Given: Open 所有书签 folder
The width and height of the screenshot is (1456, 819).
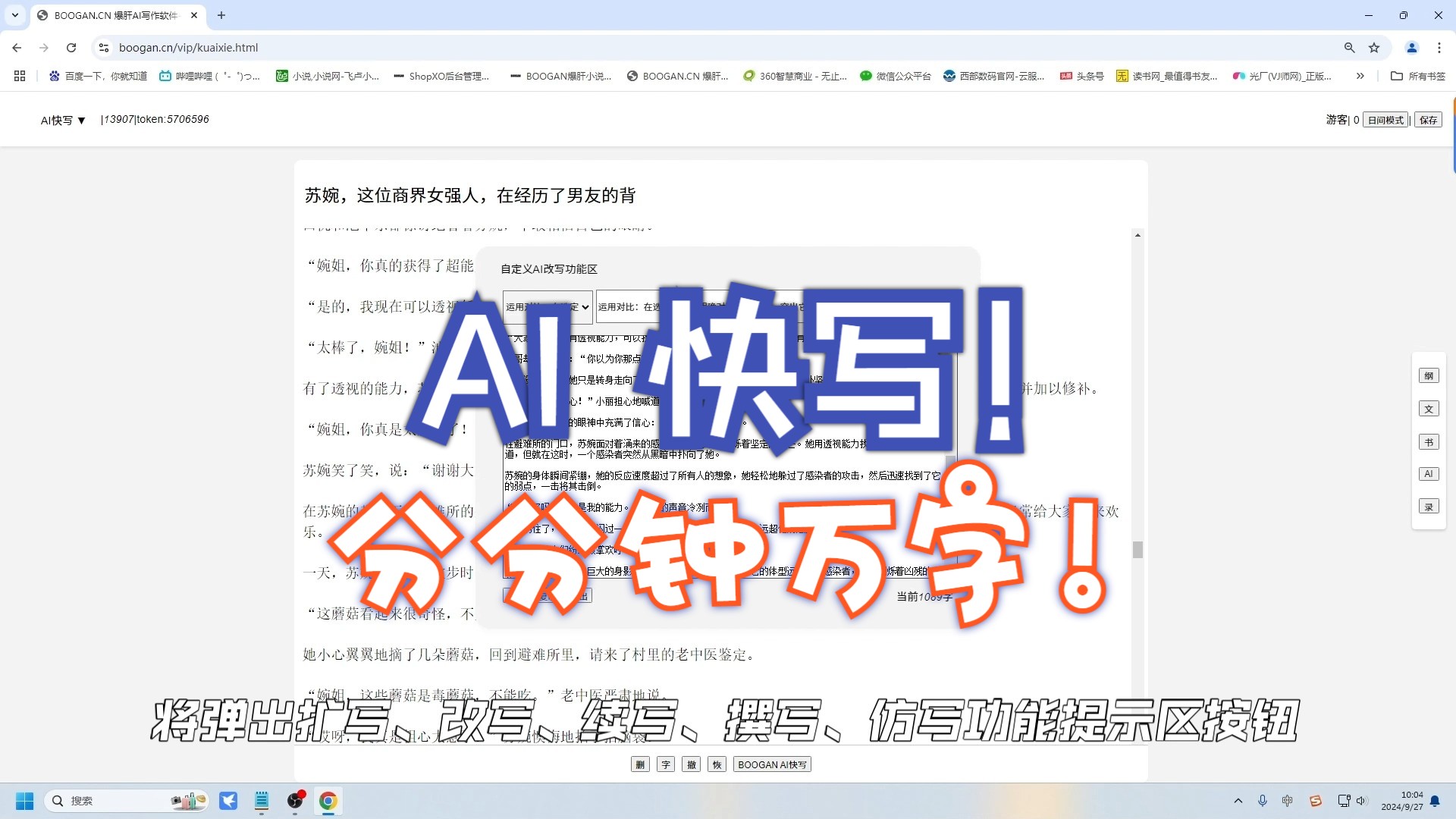Looking at the screenshot, I should pos(1418,76).
